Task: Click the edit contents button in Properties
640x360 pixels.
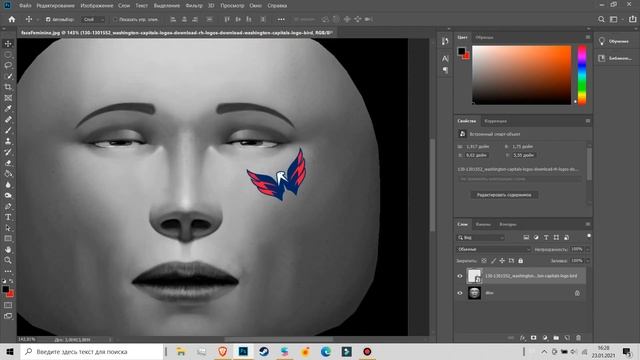Action: coord(504,195)
